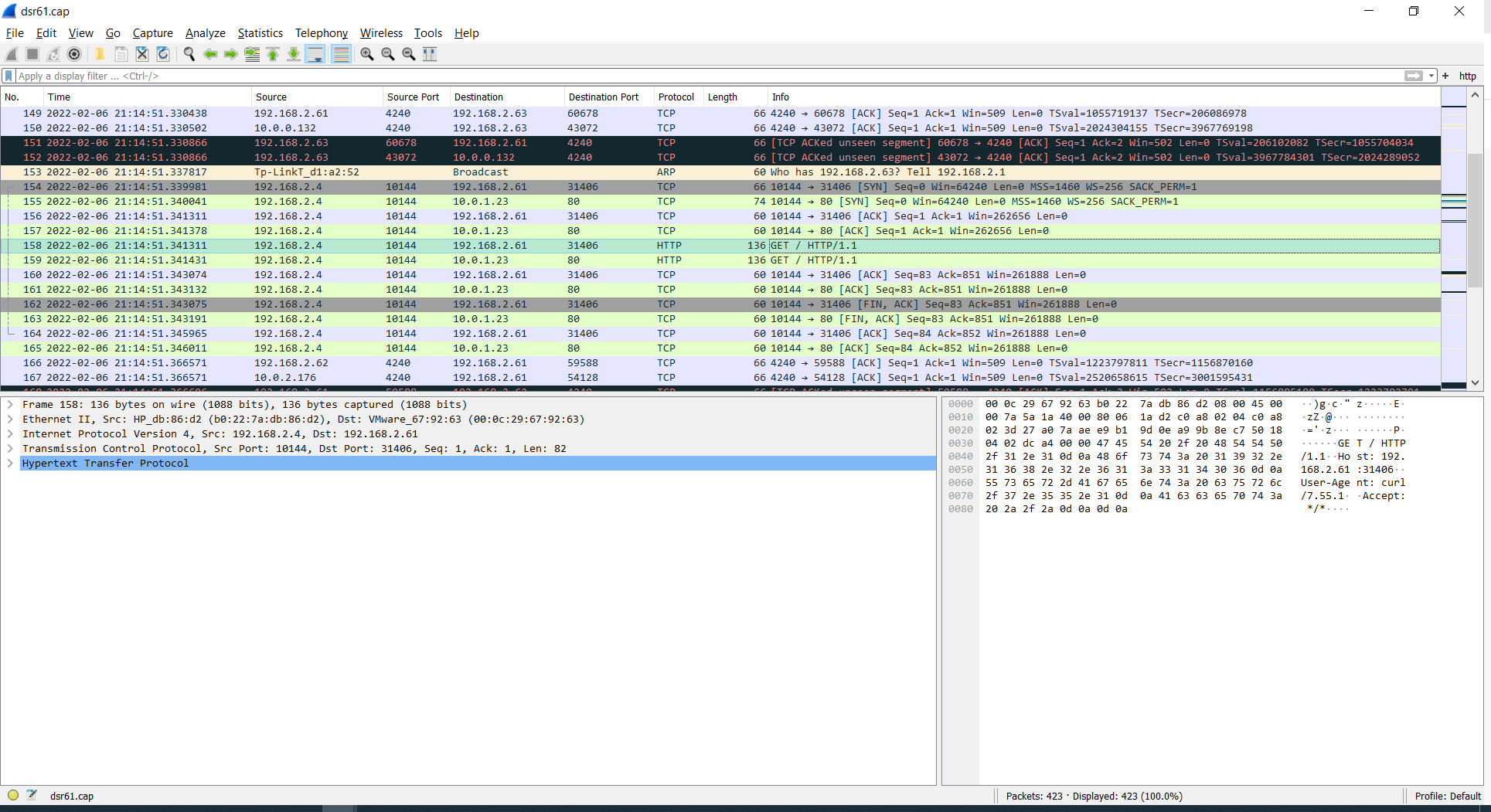
Task: Select packet 162 FIN, ACK row
Action: (720, 304)
